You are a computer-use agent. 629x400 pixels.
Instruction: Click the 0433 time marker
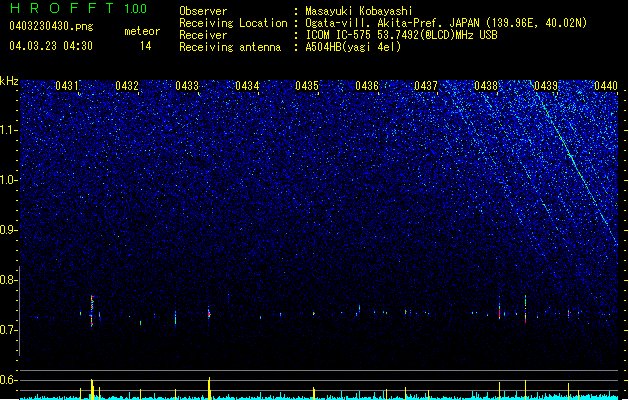point(187,85)
